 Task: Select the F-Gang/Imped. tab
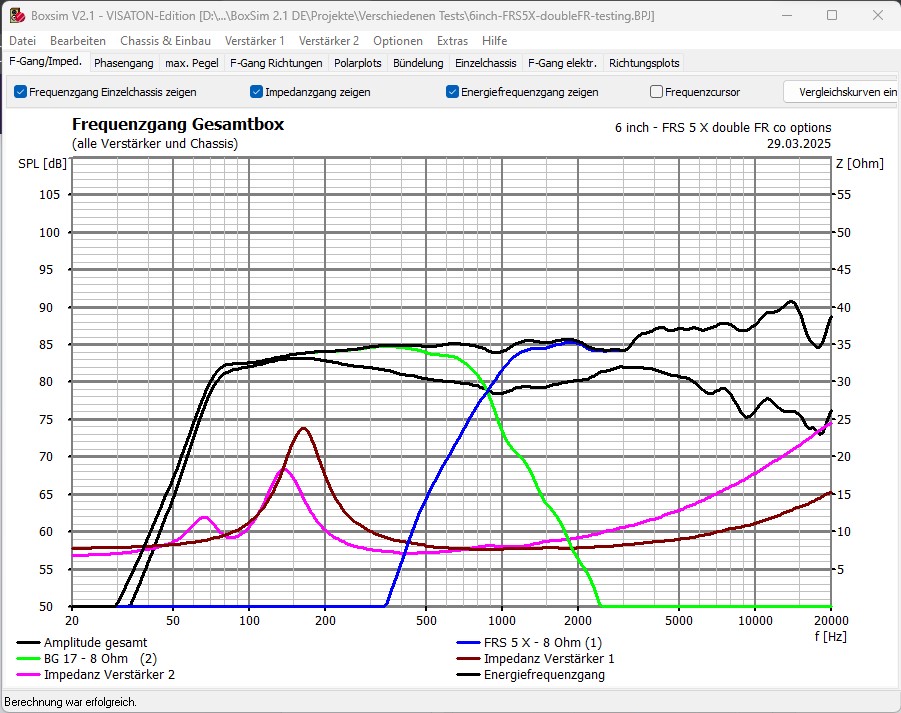tap(46, 61)
